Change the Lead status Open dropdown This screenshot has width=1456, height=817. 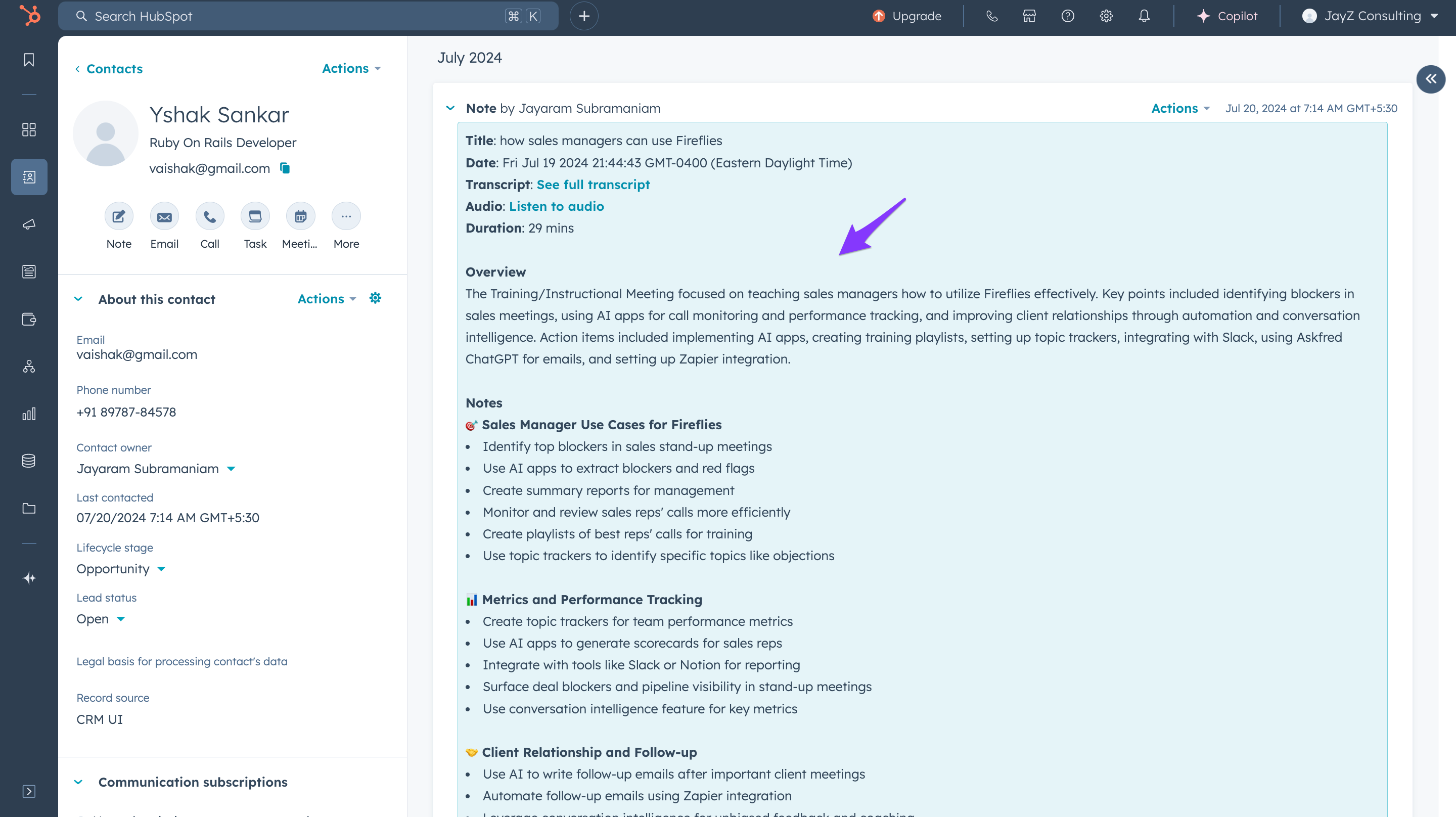[x=101, y=618]
